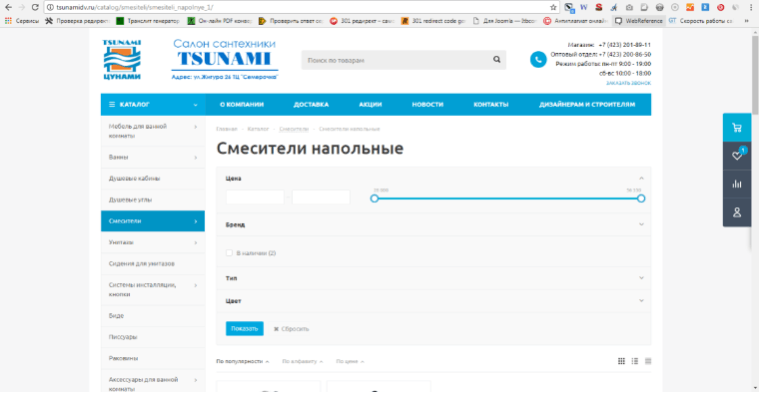Open the shopping cart side icon
The image size is (759, 394).
[737, 128]
